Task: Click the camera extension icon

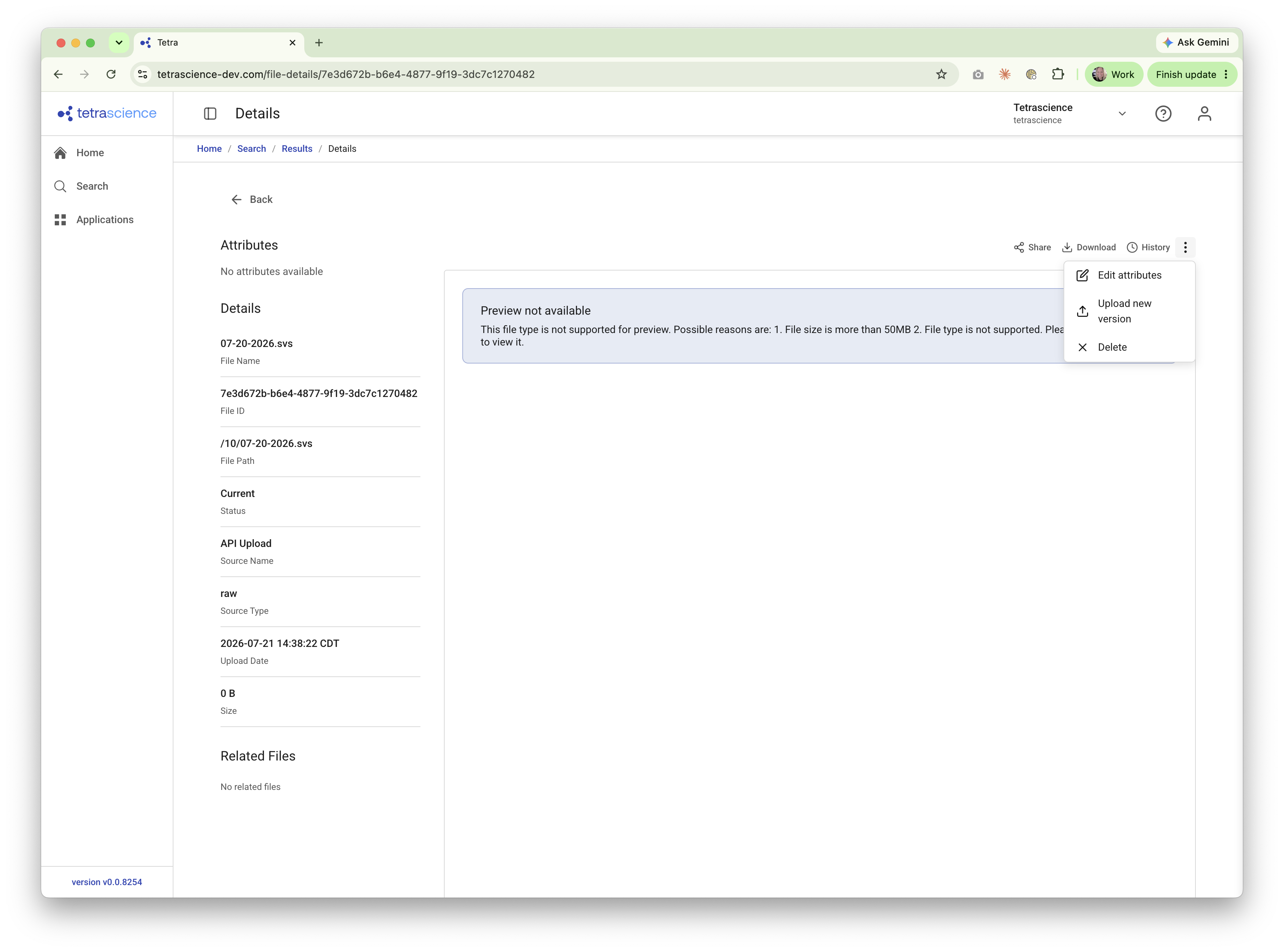Action: pos(978,74)
